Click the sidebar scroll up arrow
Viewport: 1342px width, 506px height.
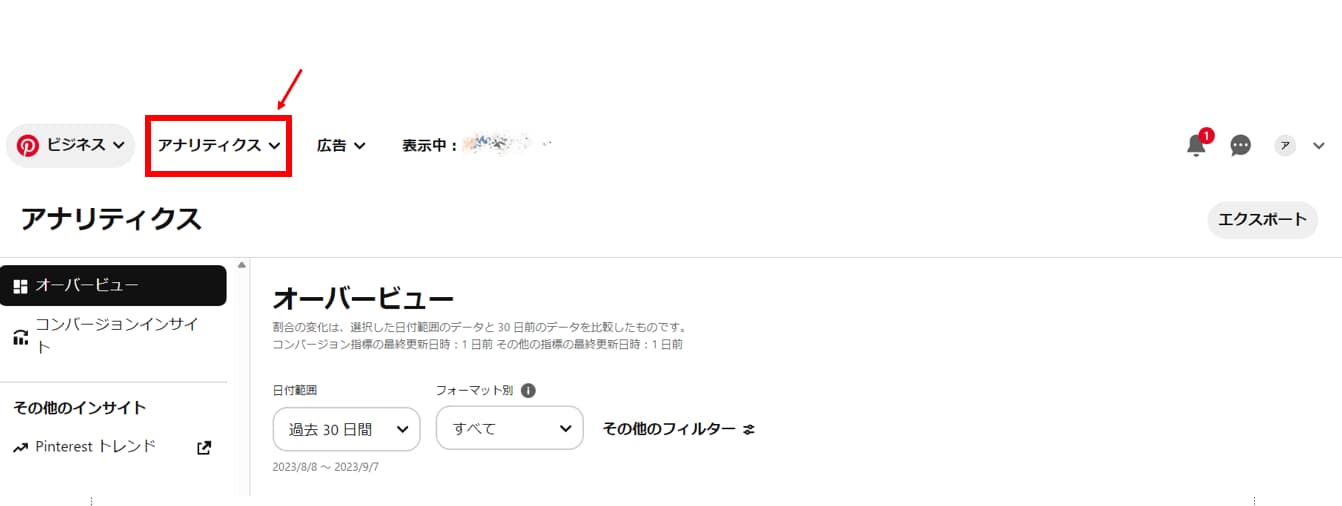(x=241, y=265)
